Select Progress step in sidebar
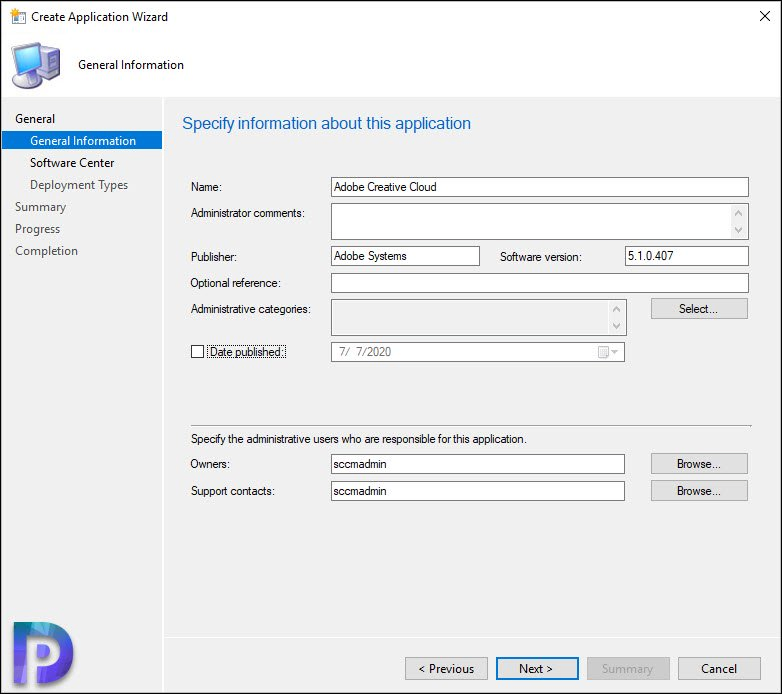782x694 pixels. point(37,229)
